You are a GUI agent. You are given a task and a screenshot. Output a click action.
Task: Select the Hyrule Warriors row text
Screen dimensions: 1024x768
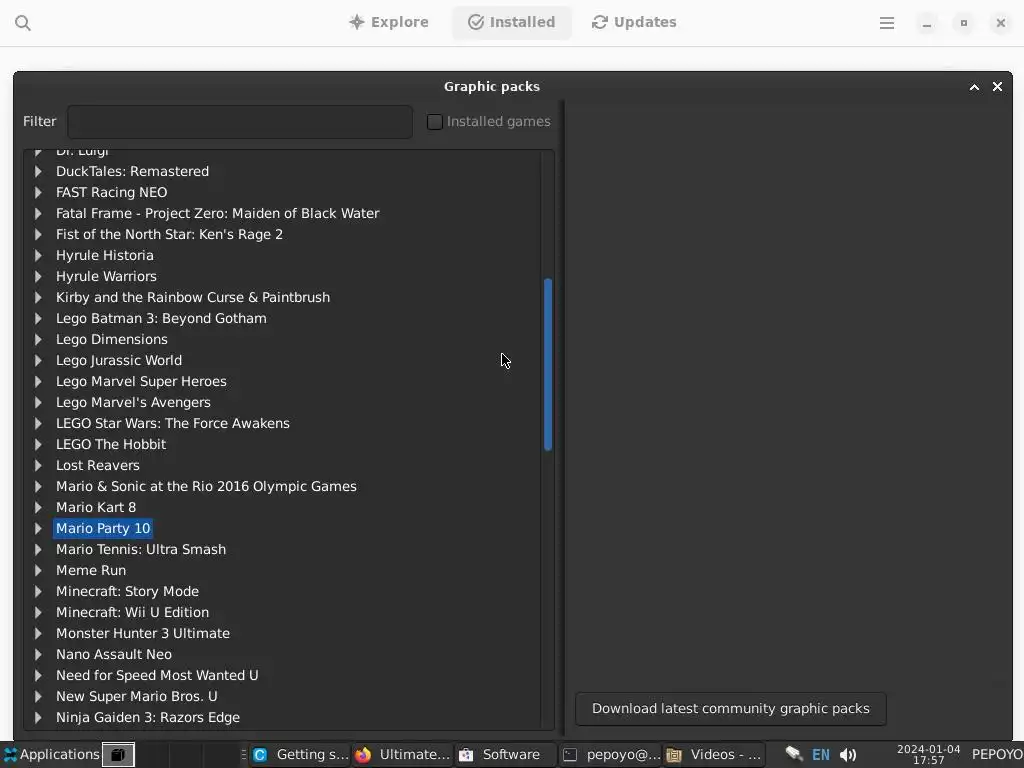pyautogui.click(x=106, y=276)
